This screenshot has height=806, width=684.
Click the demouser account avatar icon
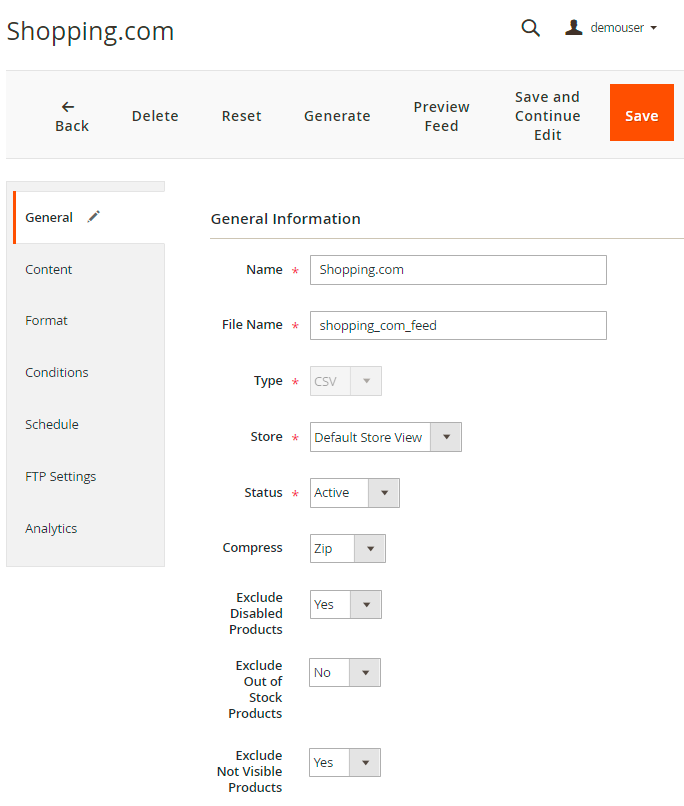(574, 28)
